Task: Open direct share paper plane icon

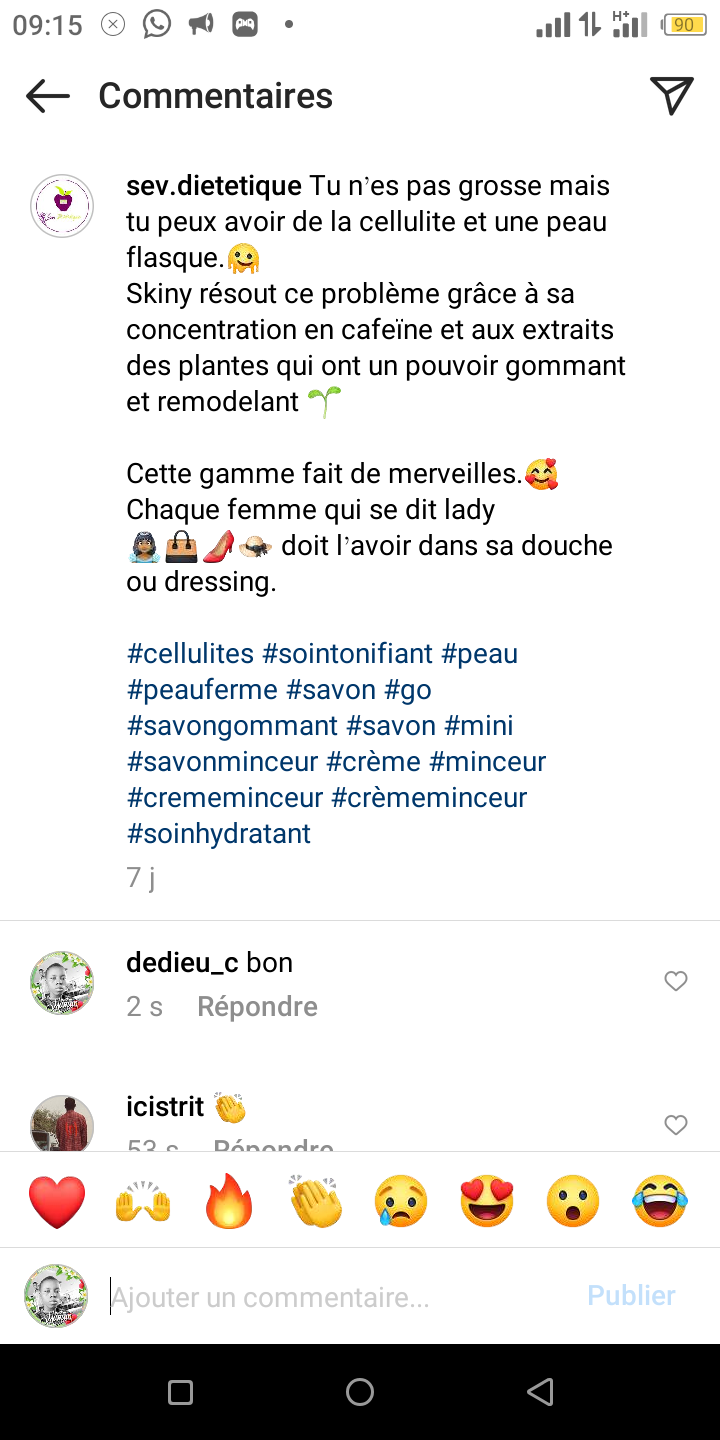Action: point(672,96)
